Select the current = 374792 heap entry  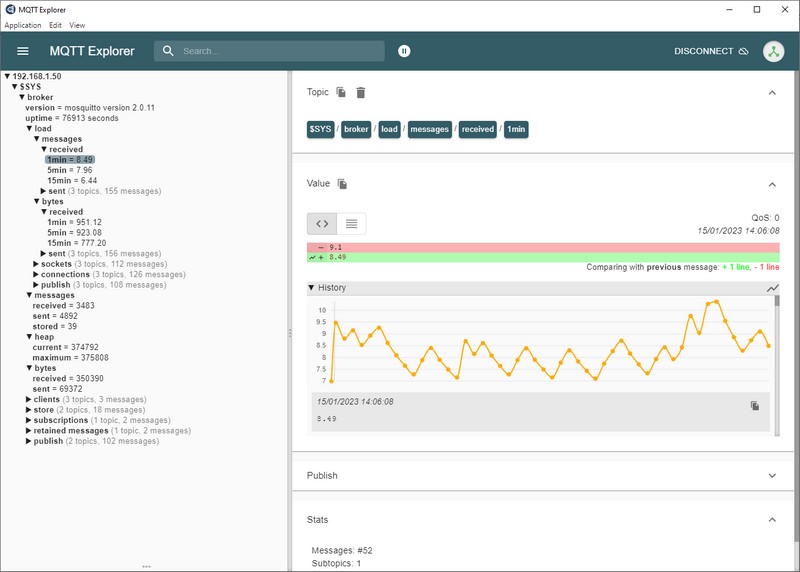pyautogui.click(x=65, y=347)
